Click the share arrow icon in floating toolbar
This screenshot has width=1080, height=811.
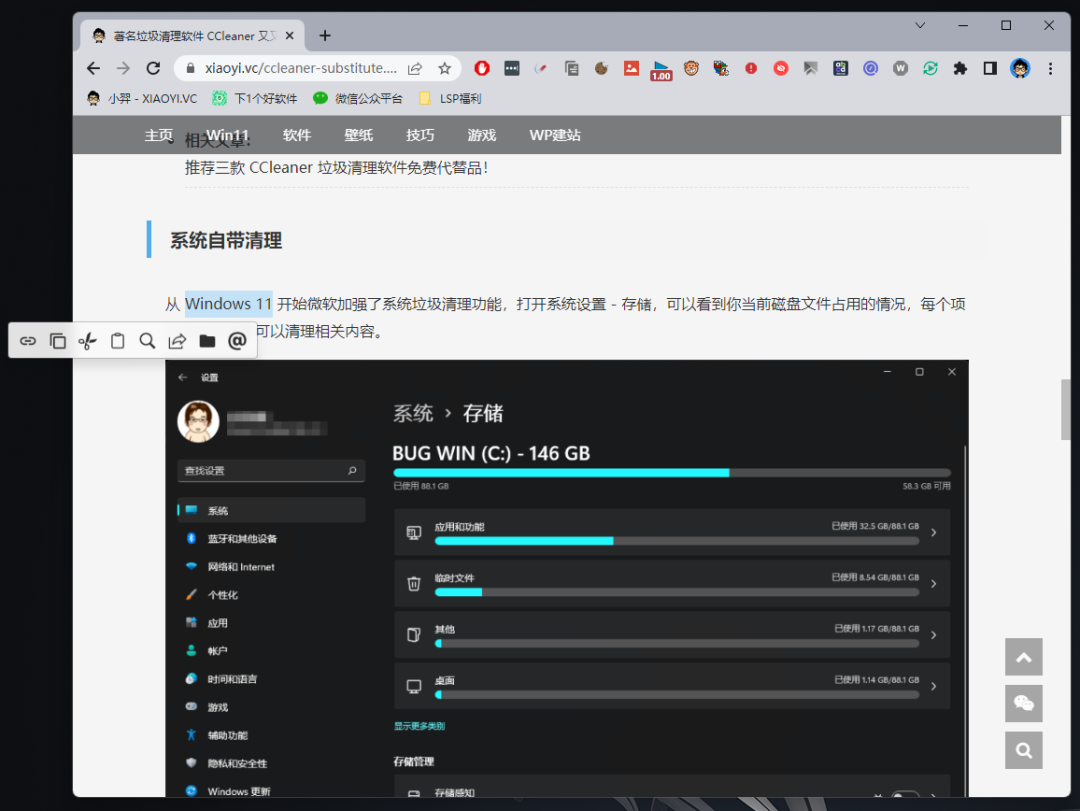pyautogui.click(x=177, y=340)
